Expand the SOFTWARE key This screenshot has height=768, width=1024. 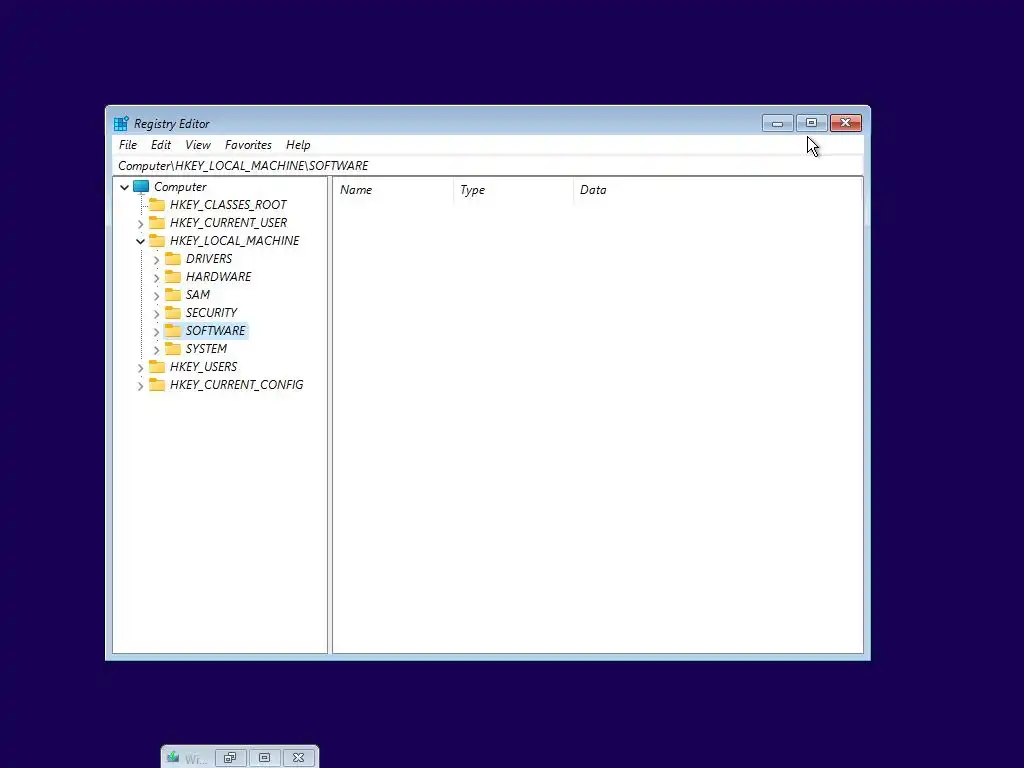(x=156, y=331)
